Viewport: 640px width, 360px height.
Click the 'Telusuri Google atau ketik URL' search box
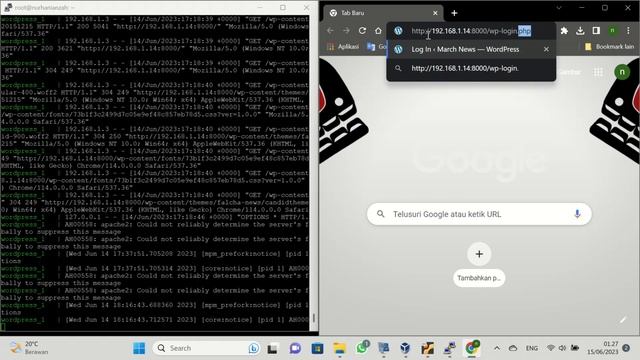point(479,214)
